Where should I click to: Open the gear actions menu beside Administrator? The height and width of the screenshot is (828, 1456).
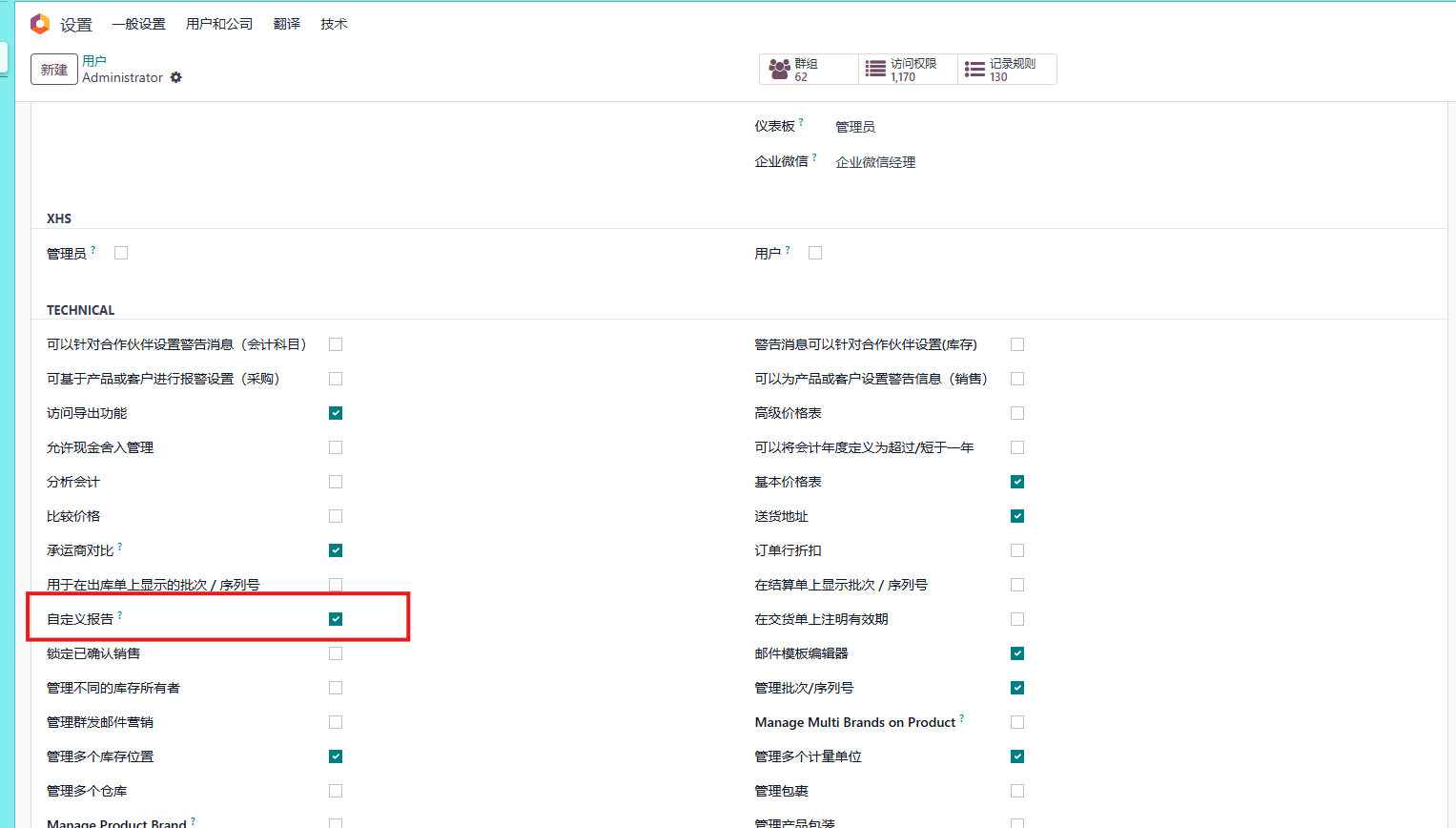point(176,77)
